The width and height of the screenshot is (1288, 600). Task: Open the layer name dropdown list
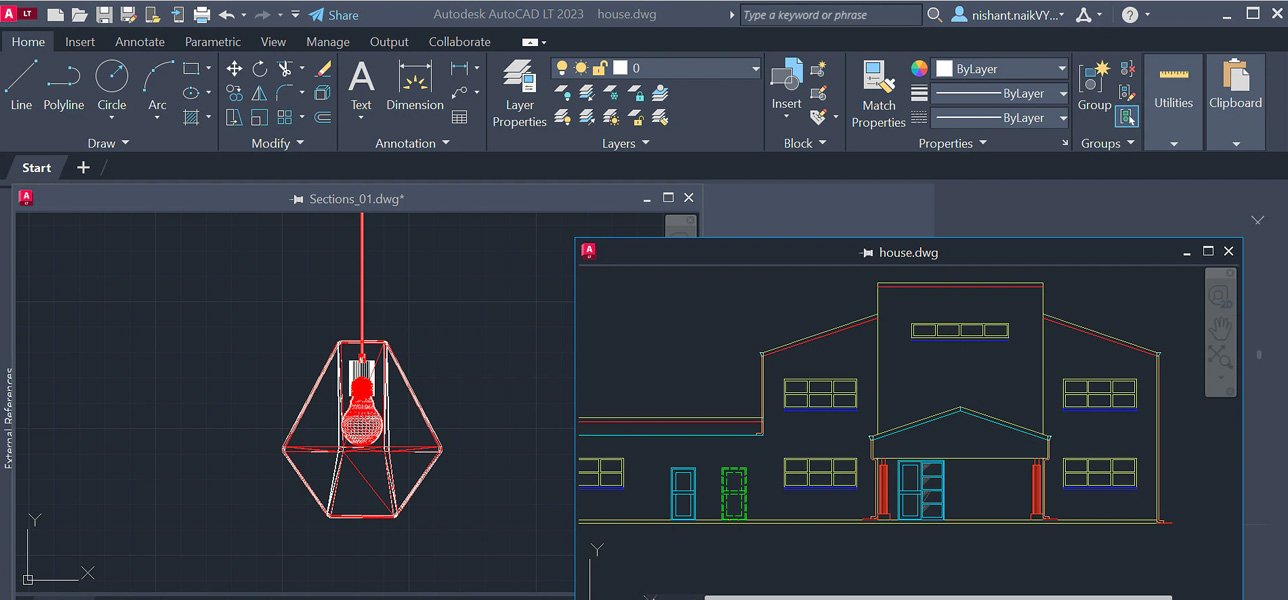755,68
